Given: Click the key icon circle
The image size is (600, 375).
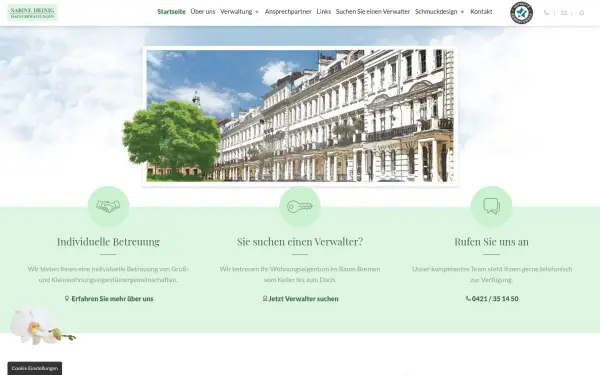Looking at the screenshot, I should (x=300, y=207).
